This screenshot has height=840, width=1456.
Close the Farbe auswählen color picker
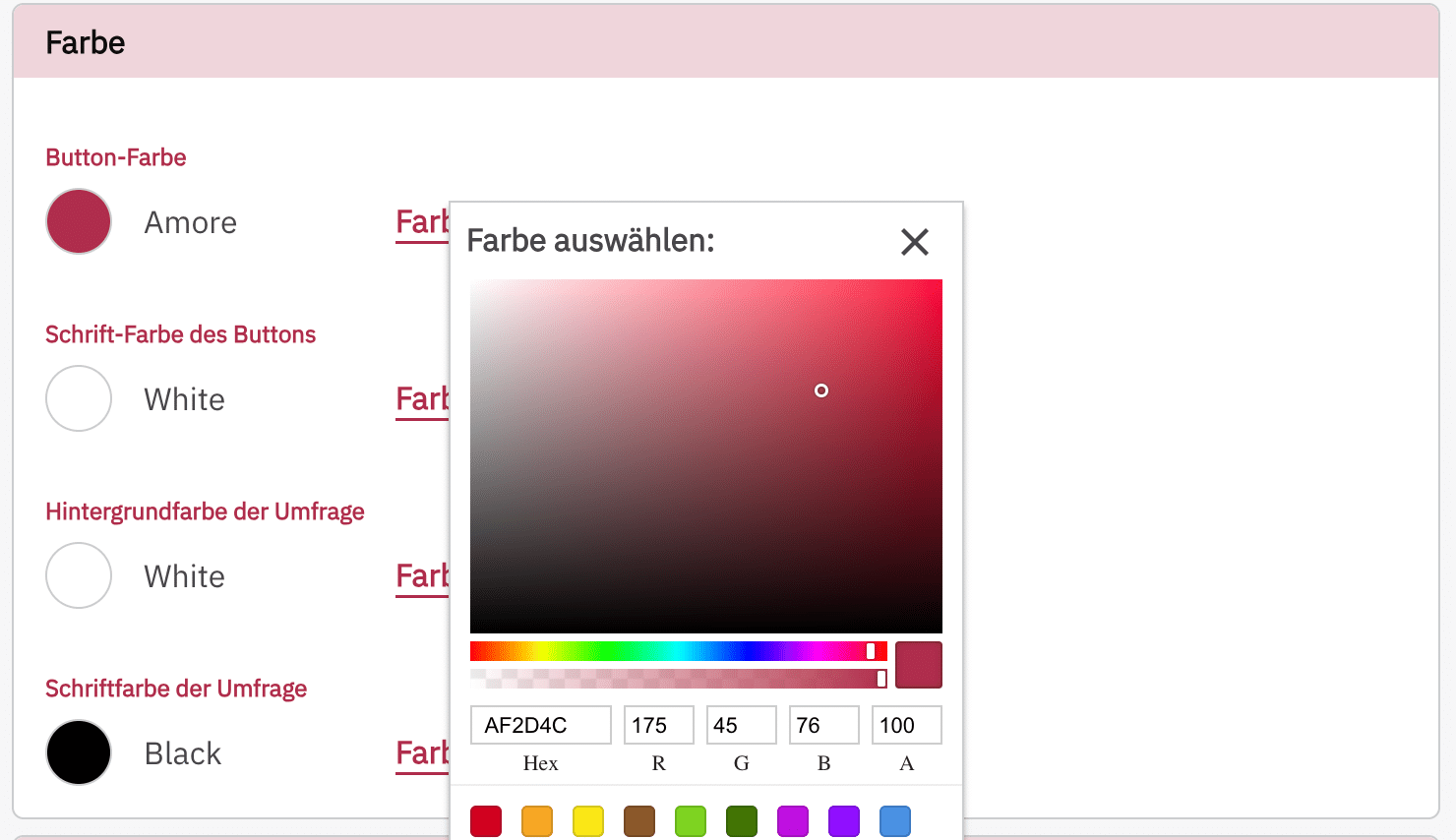[915, 242]
